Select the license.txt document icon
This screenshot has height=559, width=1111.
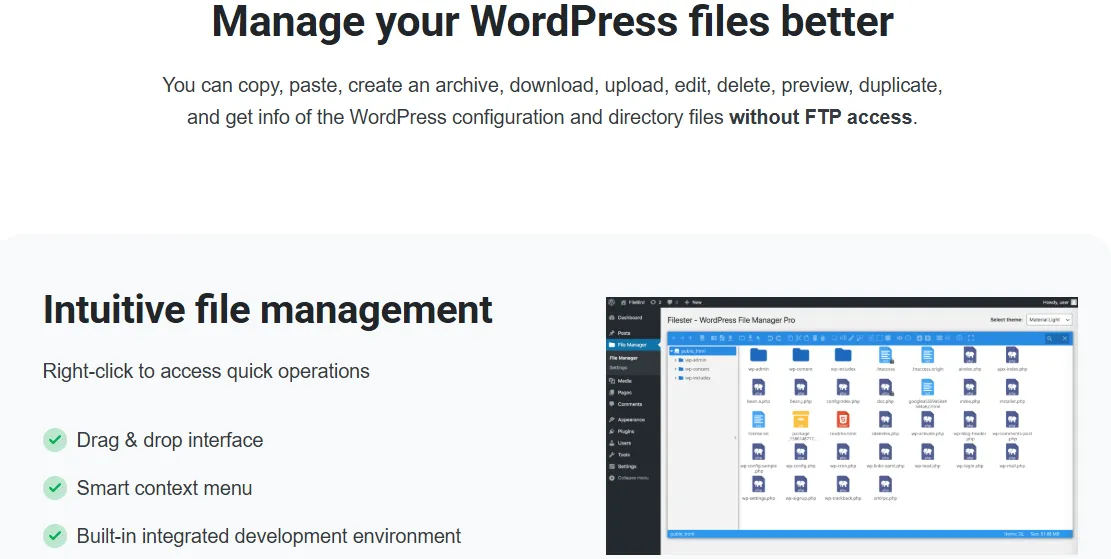click(758, 419)
